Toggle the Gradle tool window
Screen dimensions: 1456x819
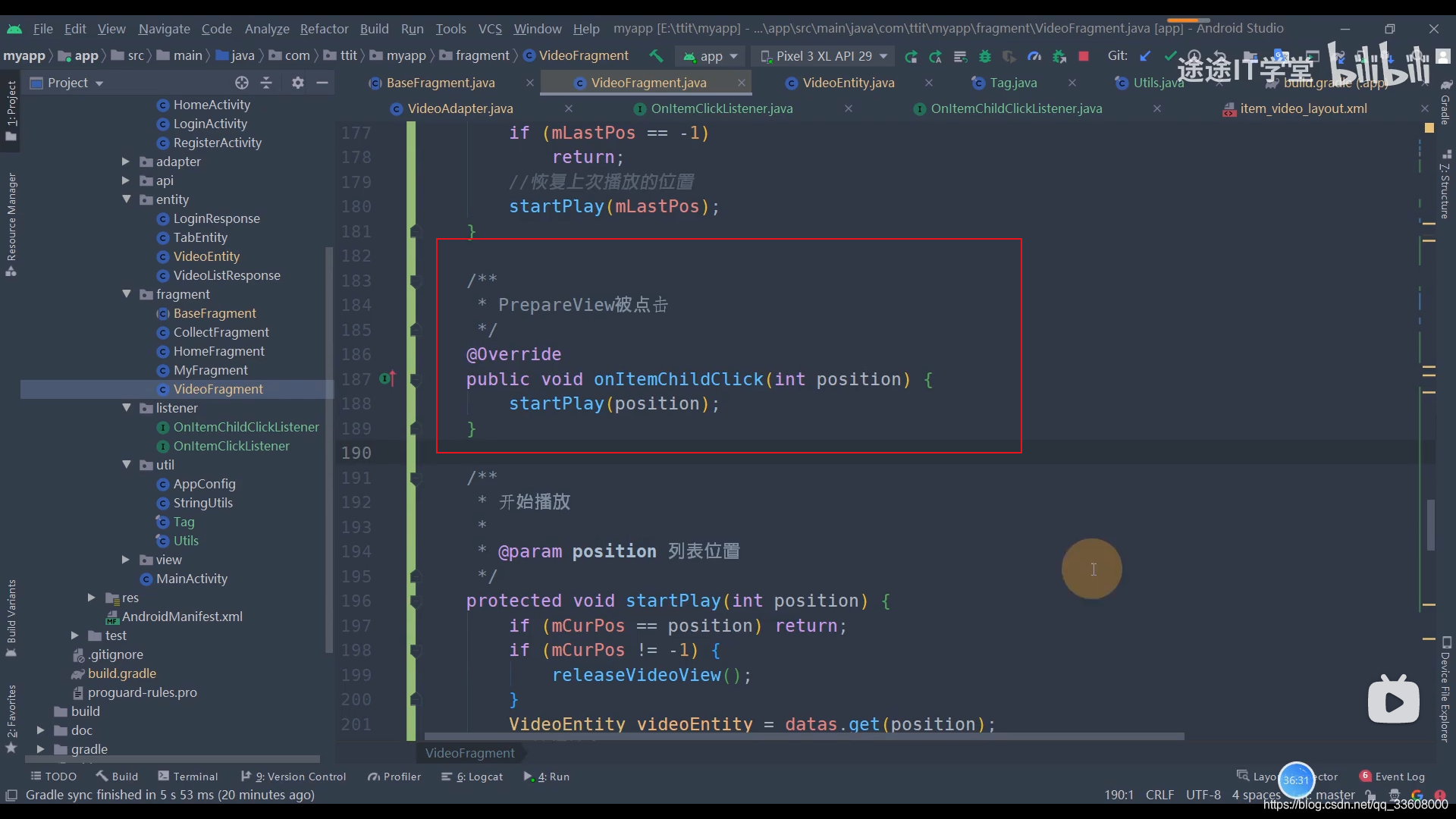point(1445,102)
